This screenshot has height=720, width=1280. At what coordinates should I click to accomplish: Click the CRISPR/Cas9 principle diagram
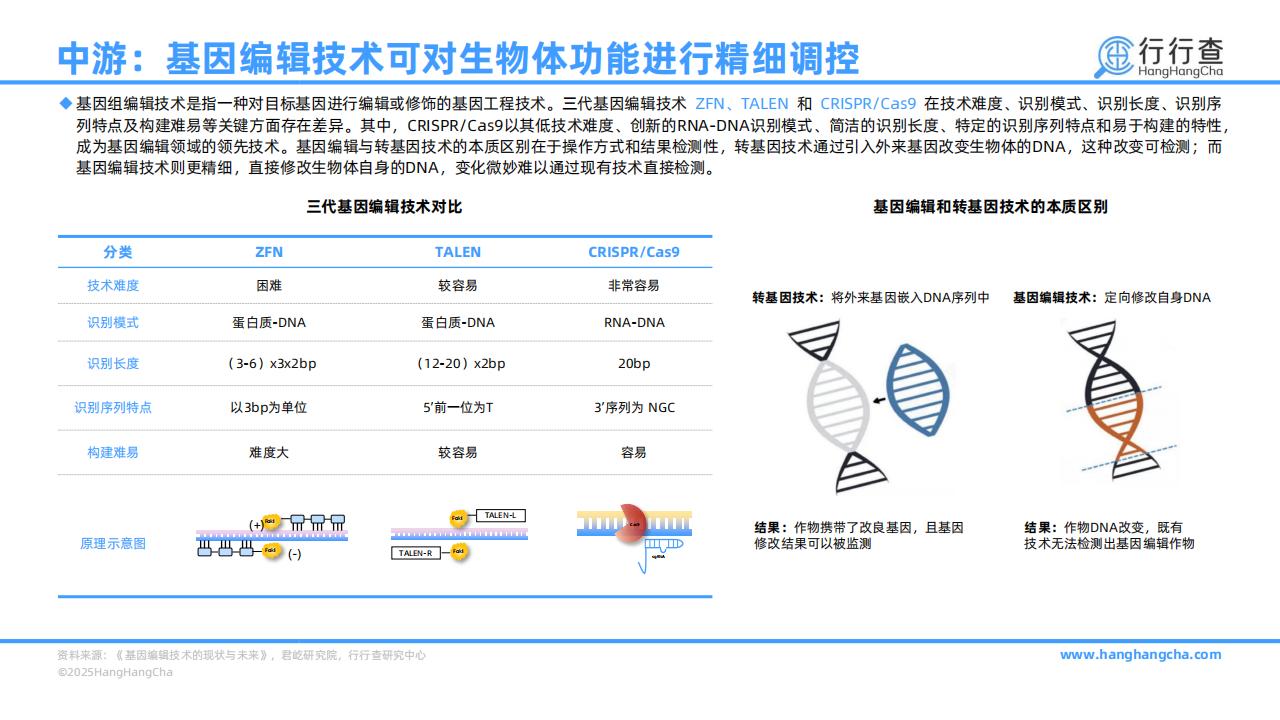click(634, 540)
